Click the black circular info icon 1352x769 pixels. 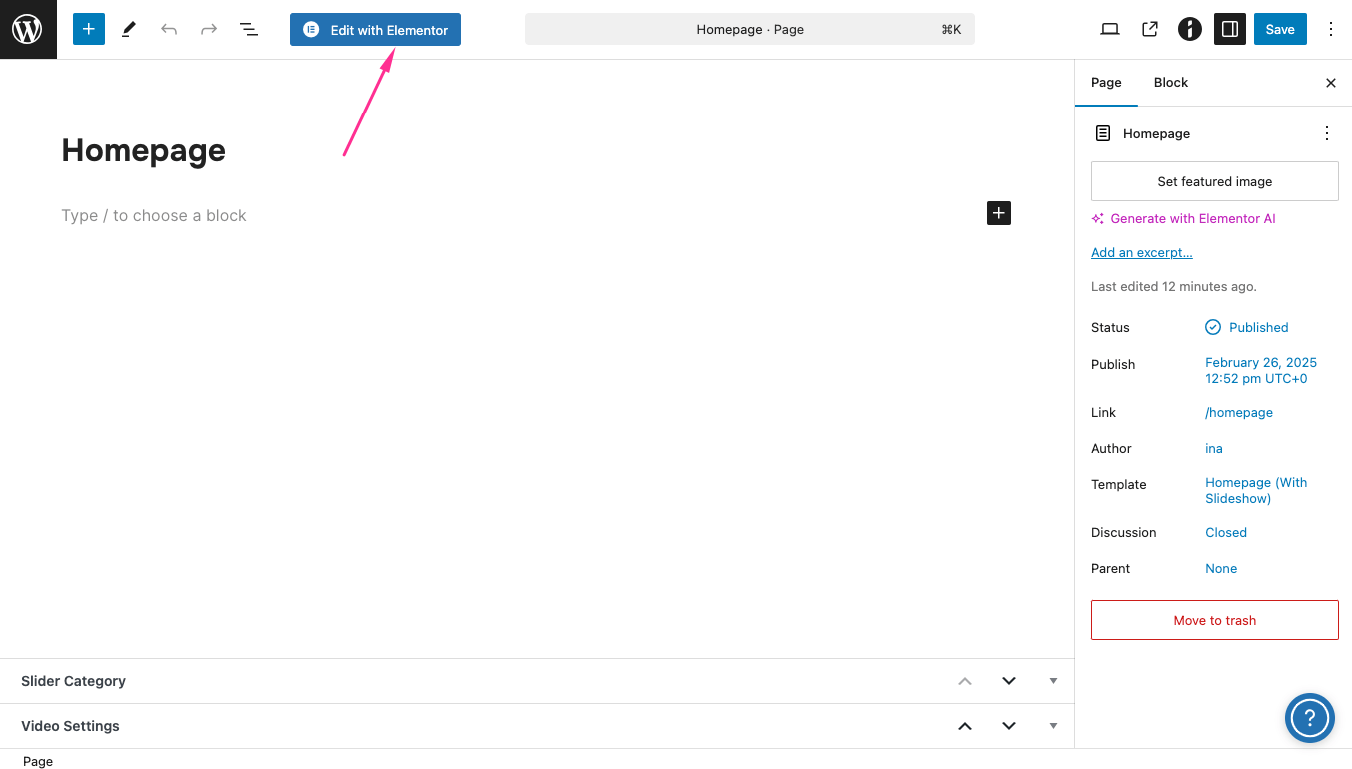pos(1189,30)
